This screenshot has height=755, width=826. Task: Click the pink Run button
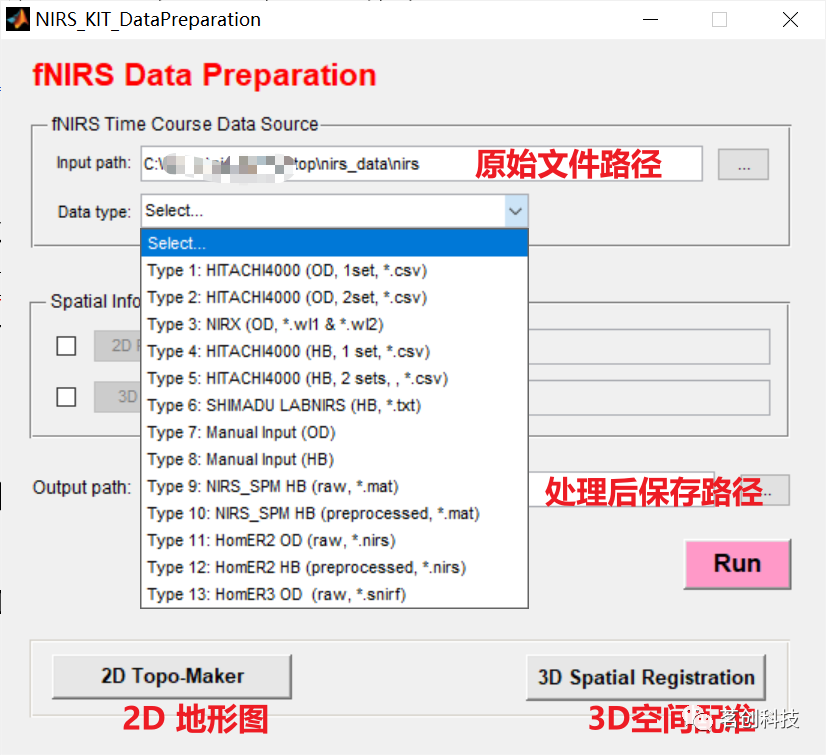(737, 563)
